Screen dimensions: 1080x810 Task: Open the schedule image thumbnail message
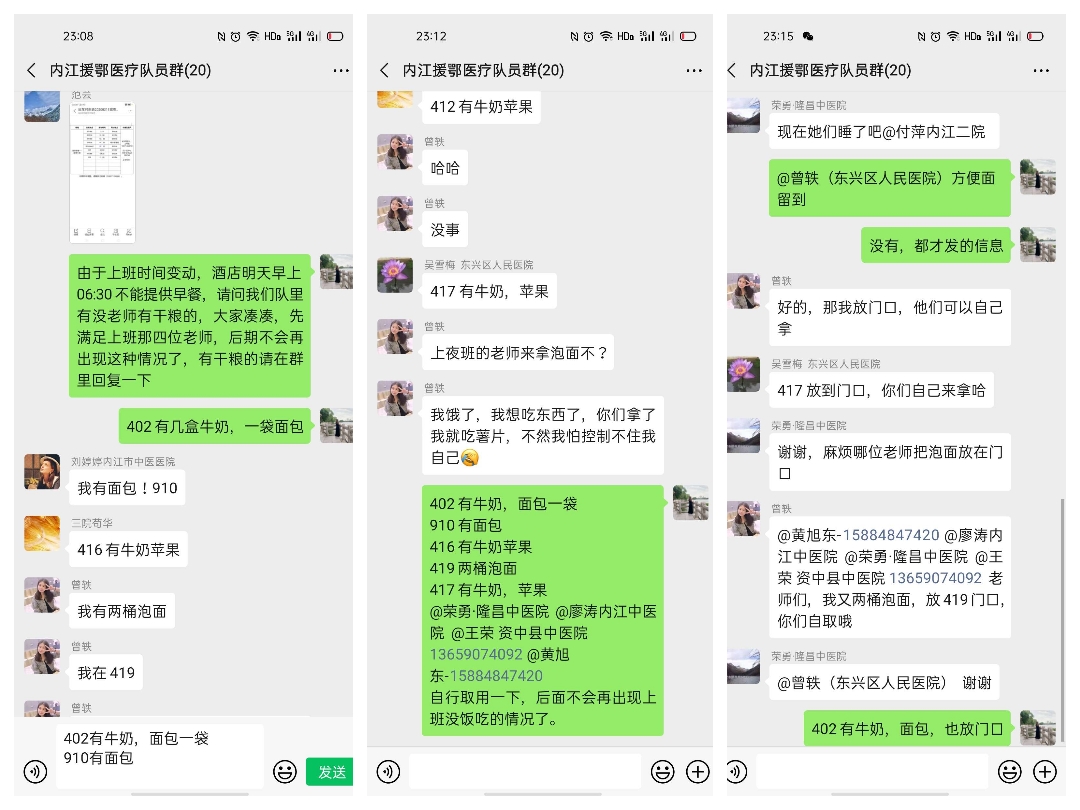pos(102,172)
